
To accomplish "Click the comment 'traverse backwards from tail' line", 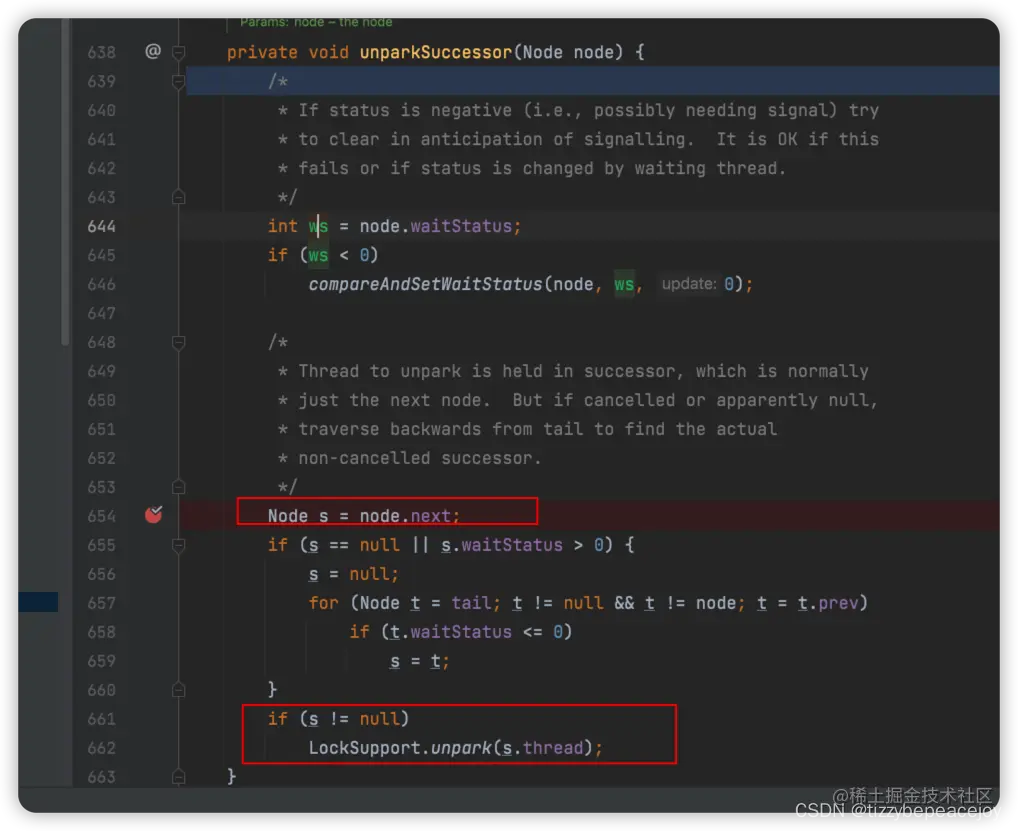I will (527, 429).
